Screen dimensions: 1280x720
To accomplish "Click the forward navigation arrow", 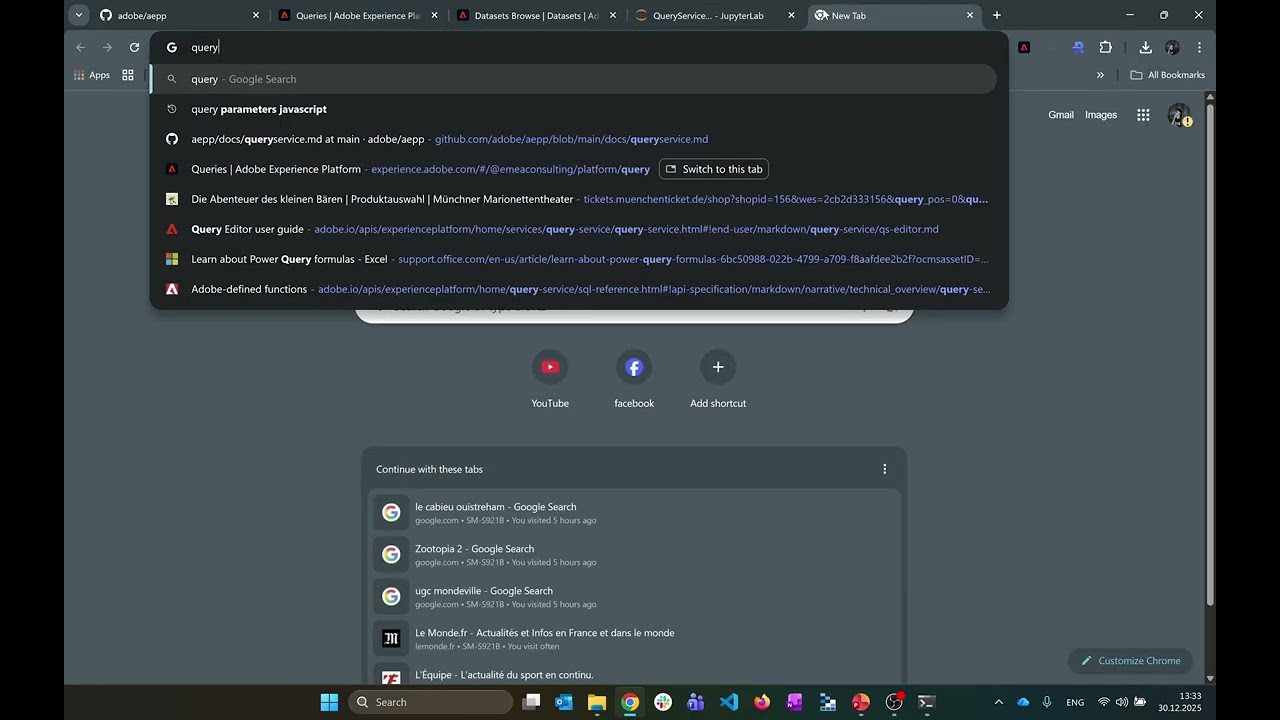I will [x=107, y=47].
